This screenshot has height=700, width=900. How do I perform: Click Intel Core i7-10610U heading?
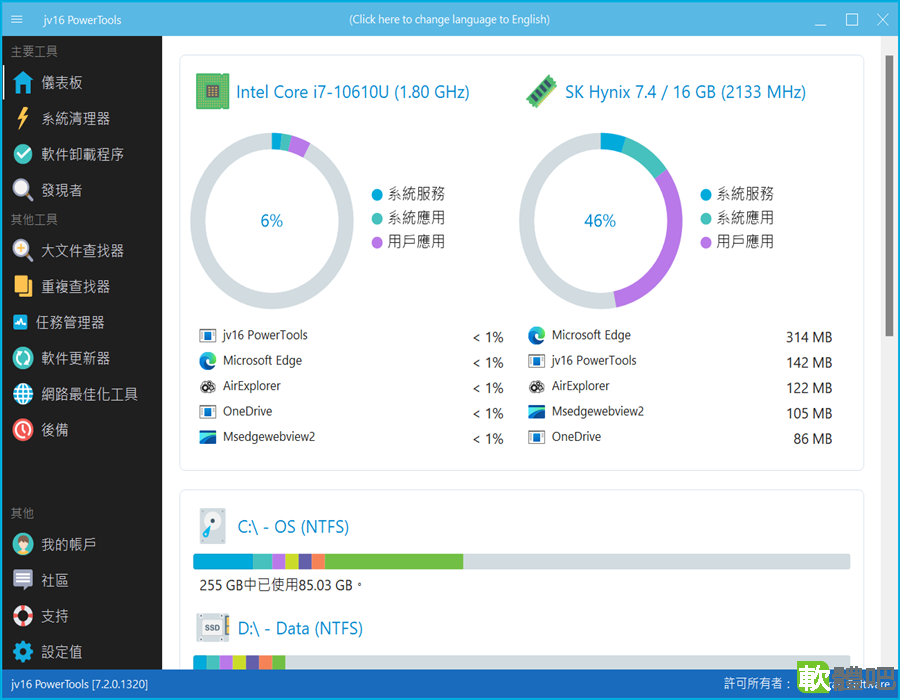pos(353,92)
